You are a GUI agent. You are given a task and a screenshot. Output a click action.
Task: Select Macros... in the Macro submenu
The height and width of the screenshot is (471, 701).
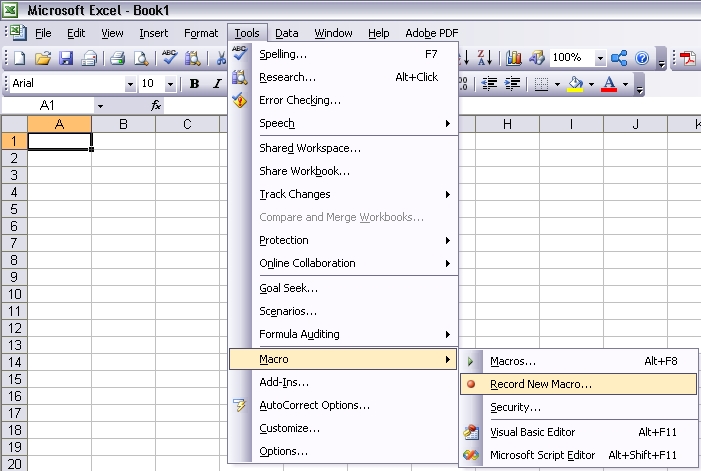(x=579, y=361)
